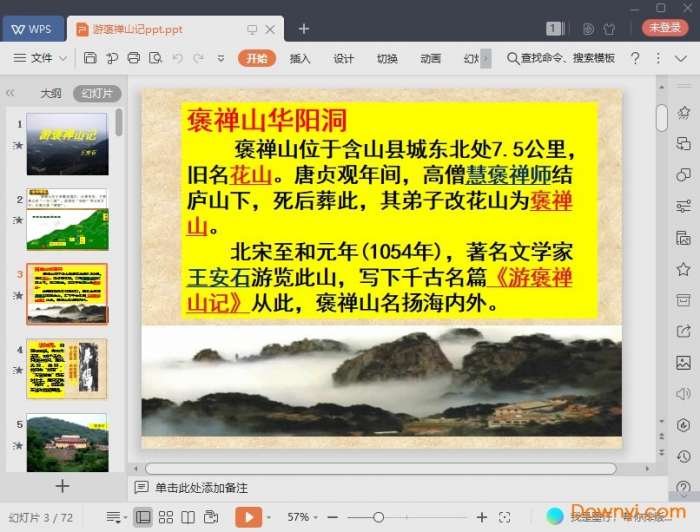
Task: Switch to the 动画 ribbon tab
Action: 430,58
